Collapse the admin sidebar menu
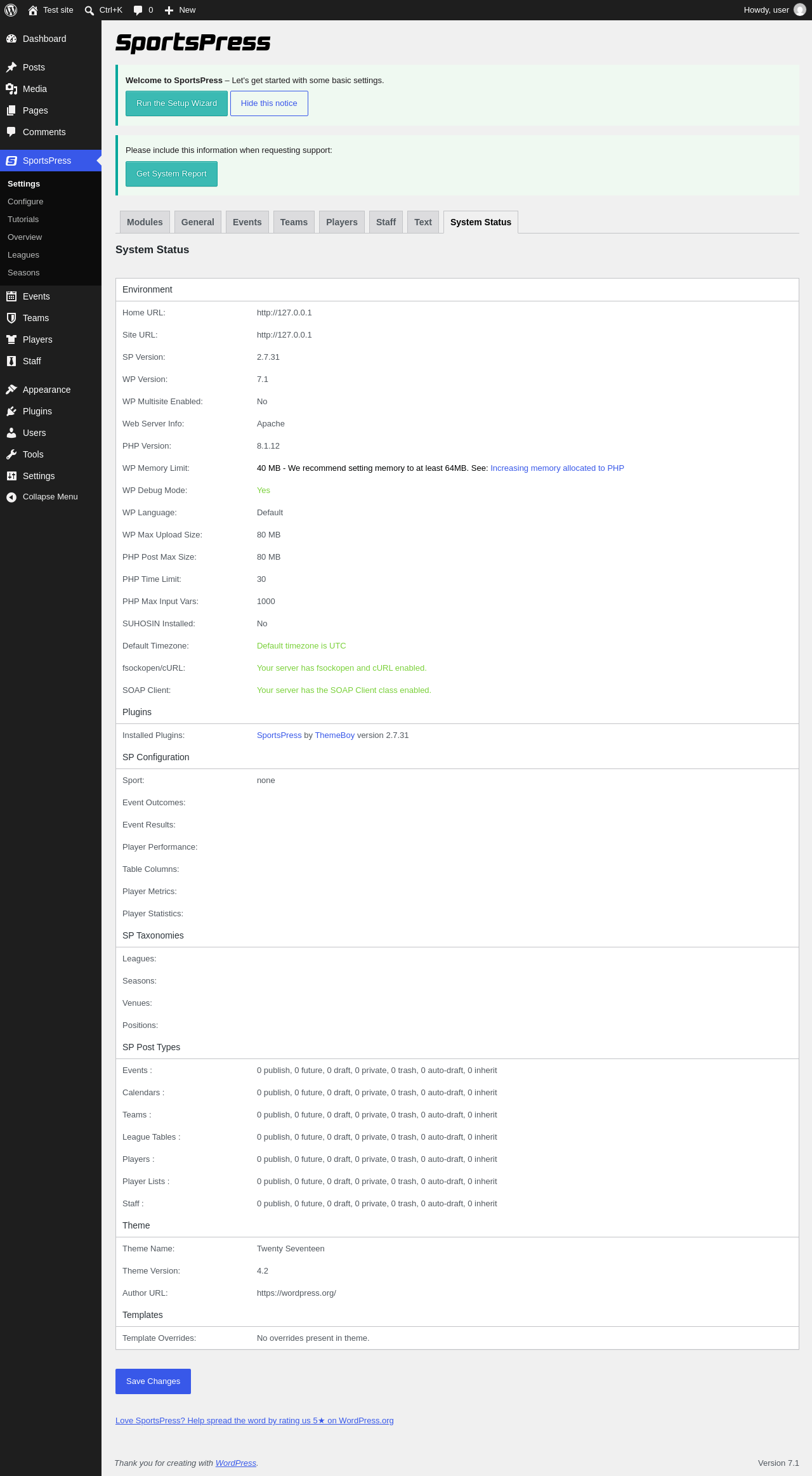This screenshot has height=1476, width=812. [42, 497]
